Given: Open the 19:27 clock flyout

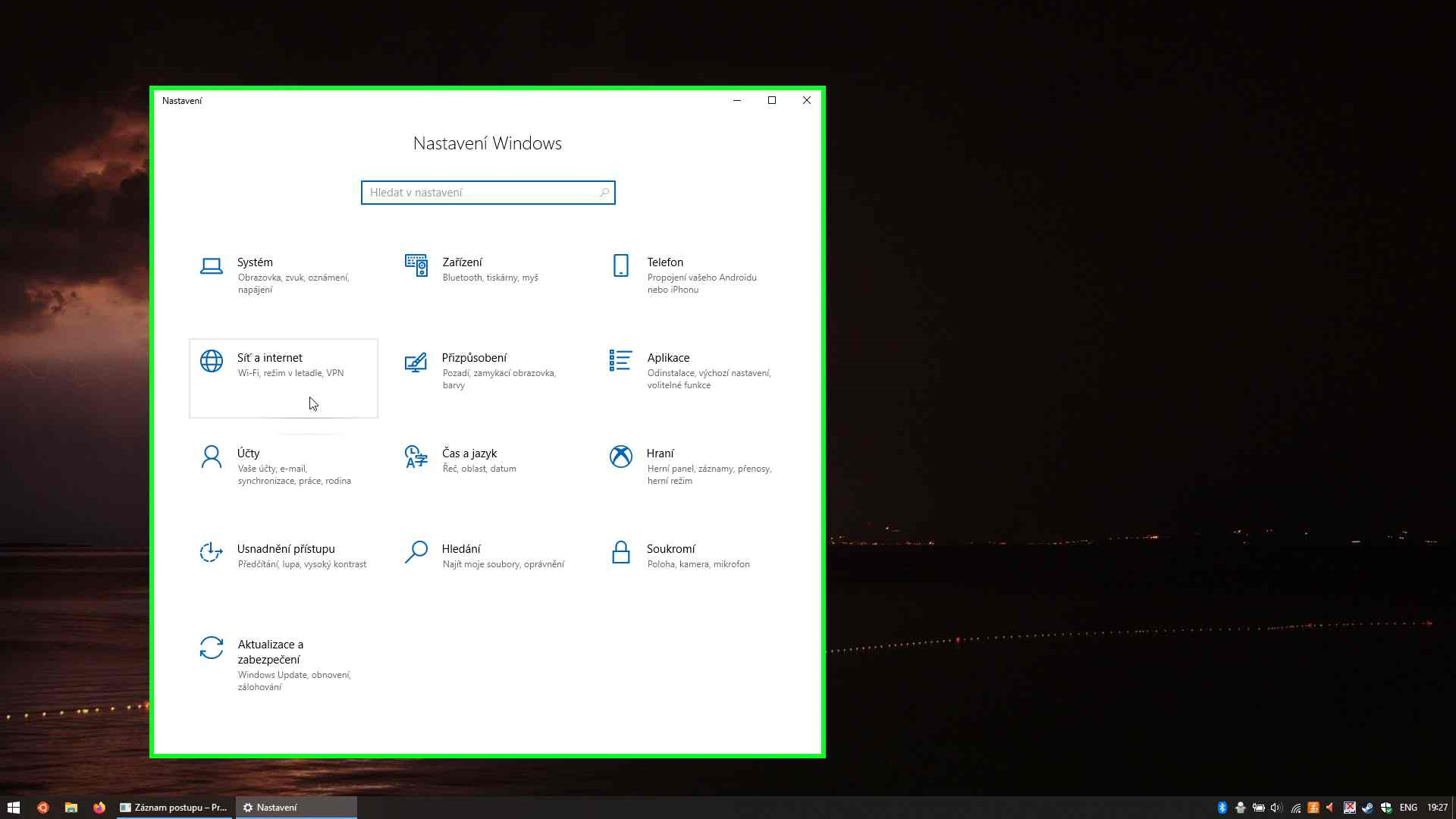Looking at the screenshot, I should tap(1437, 808).
